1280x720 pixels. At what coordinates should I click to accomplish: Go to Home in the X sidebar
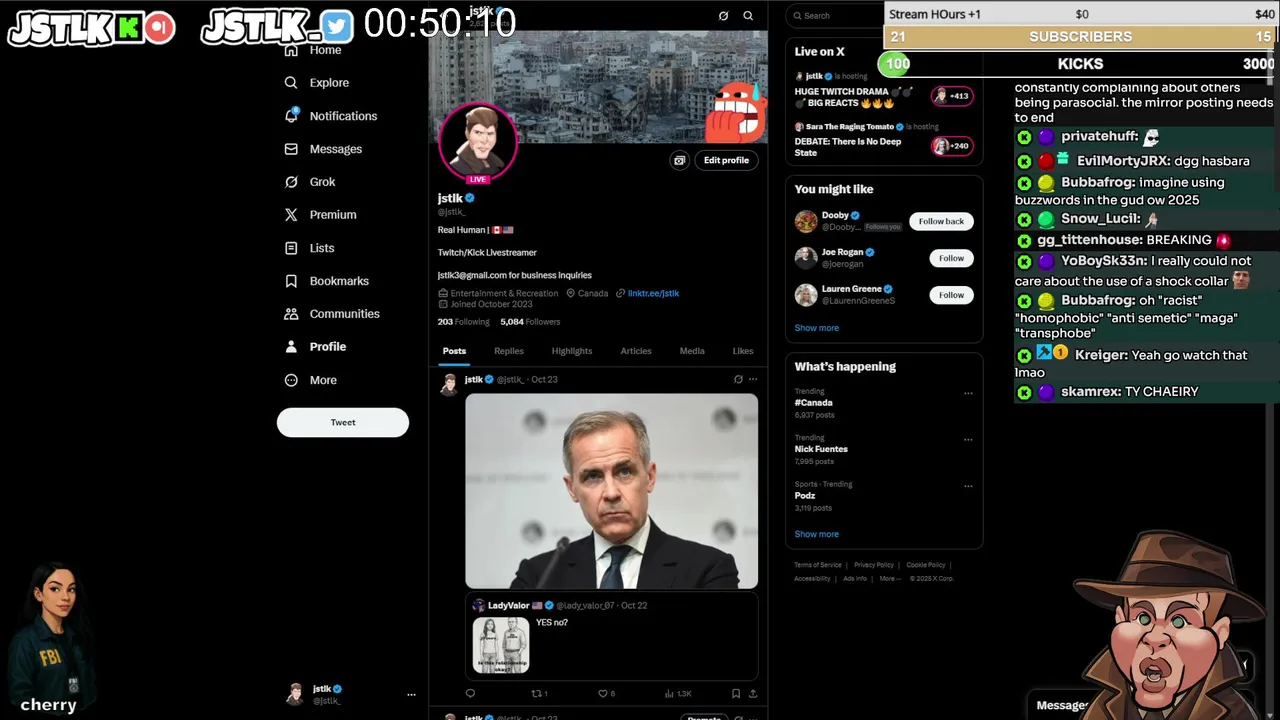click(325, 50)
